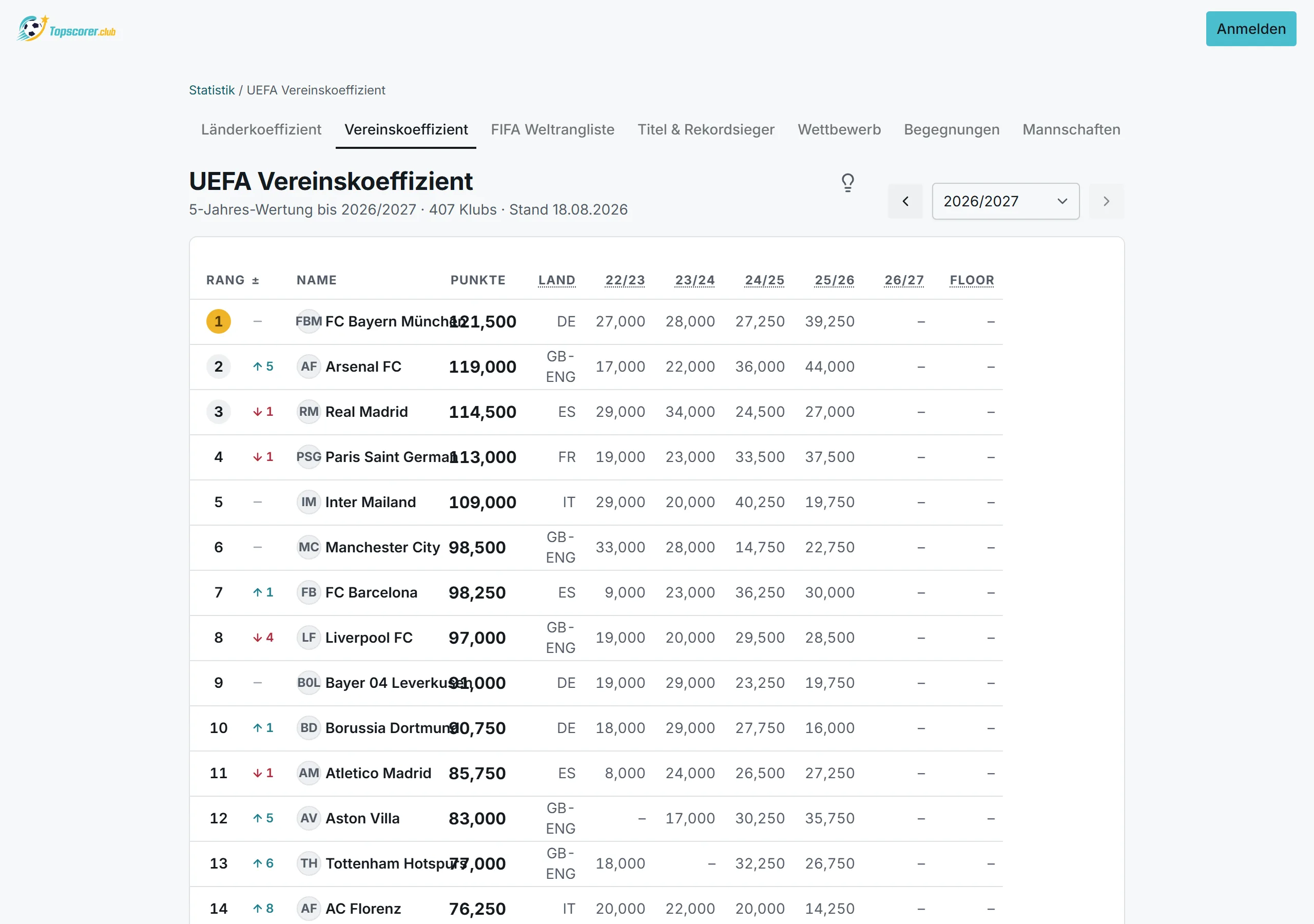
Task: Open the Aston Villa club name
Action: pos(362,819)
